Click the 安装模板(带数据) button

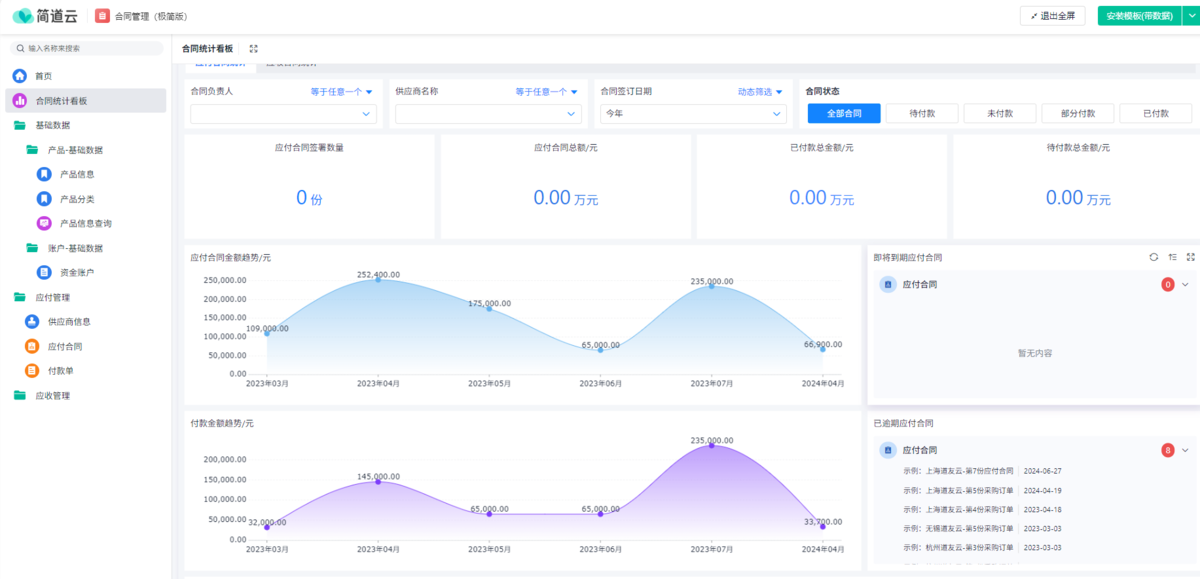(1138, 16)
